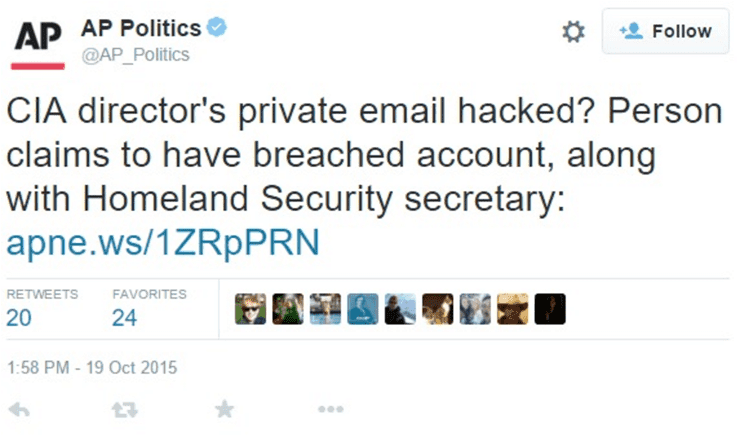The width and height of the screenshot is (740, 437).
Task: Click the last dark black avatar
Action: coord(549,309)
